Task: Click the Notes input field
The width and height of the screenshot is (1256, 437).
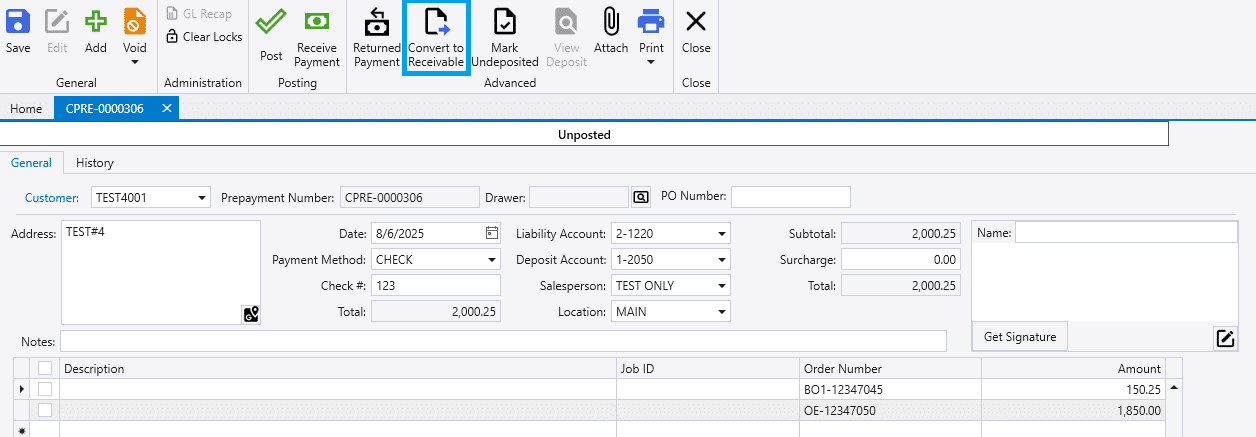Action: [x=503, y=342]
